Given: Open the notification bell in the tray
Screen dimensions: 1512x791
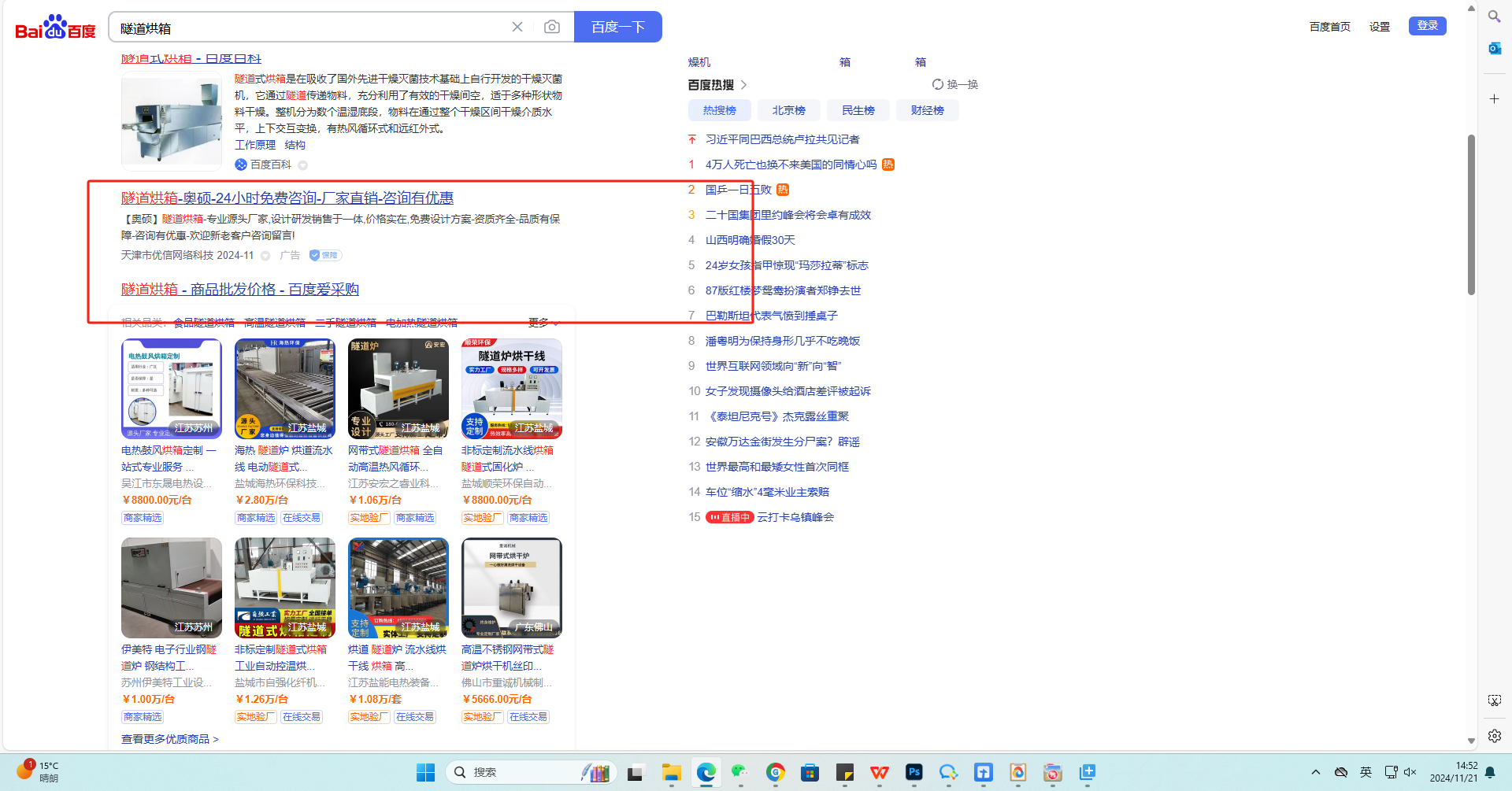Looking at the screenshot, I should tap(1490, 772).
